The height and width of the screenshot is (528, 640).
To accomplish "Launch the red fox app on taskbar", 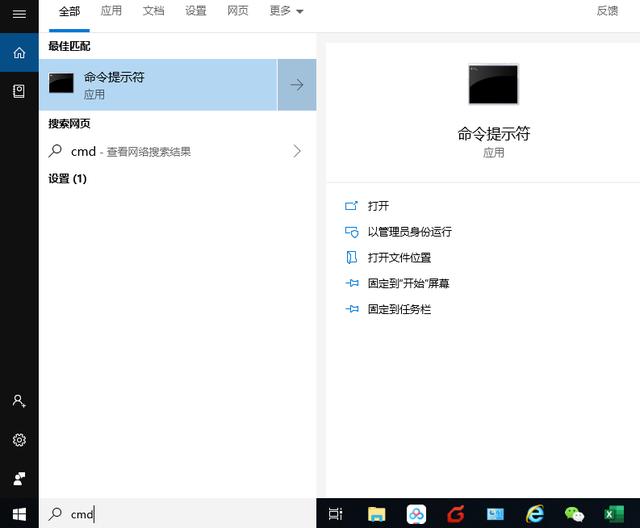I will coord(456,514).
